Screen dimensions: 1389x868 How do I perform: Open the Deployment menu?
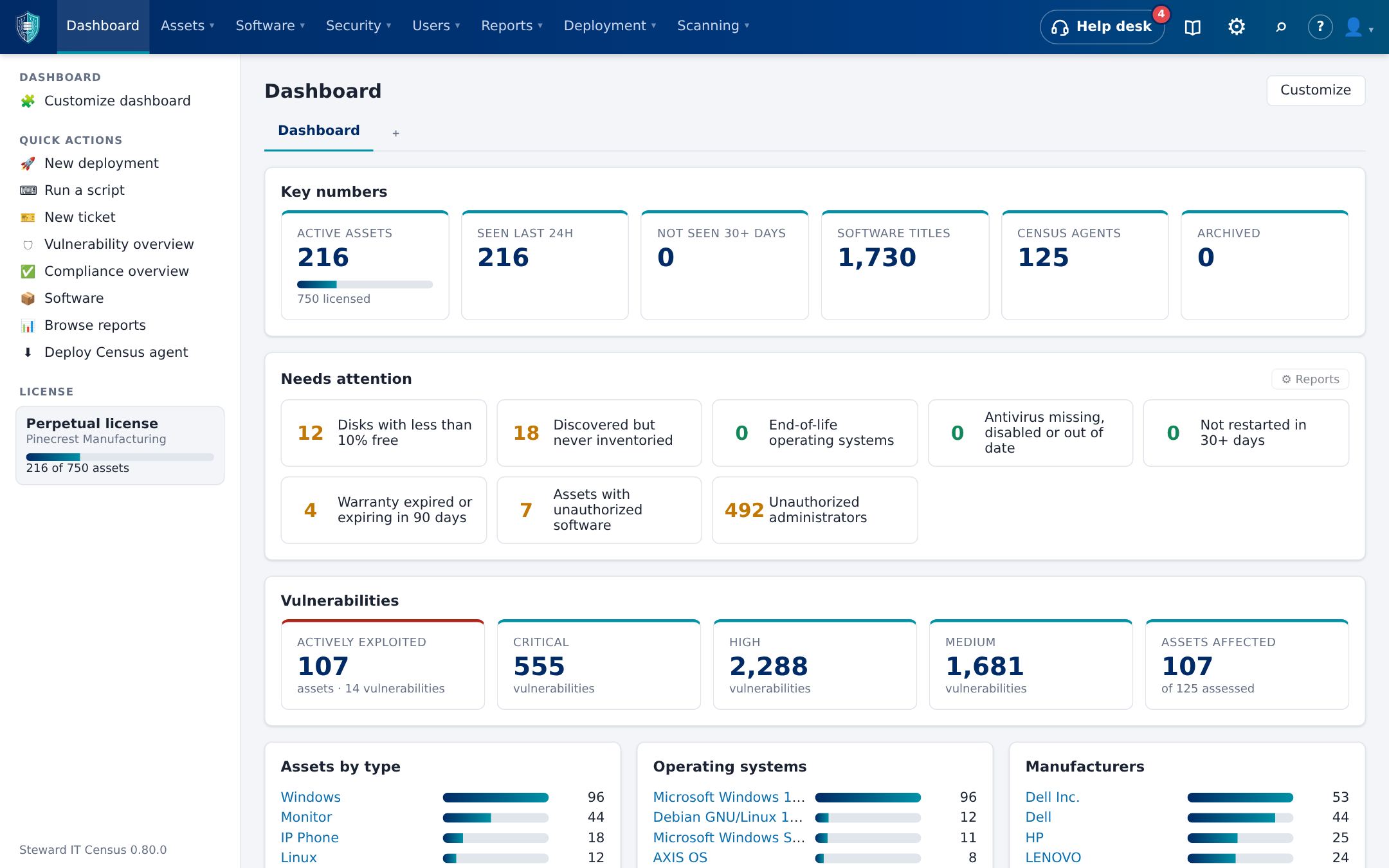610,26
